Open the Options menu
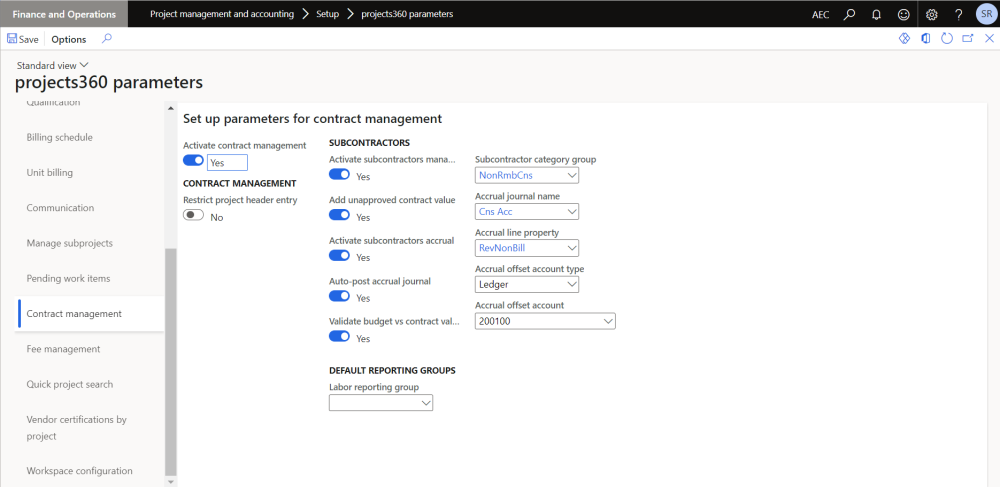 pos(69,39)
